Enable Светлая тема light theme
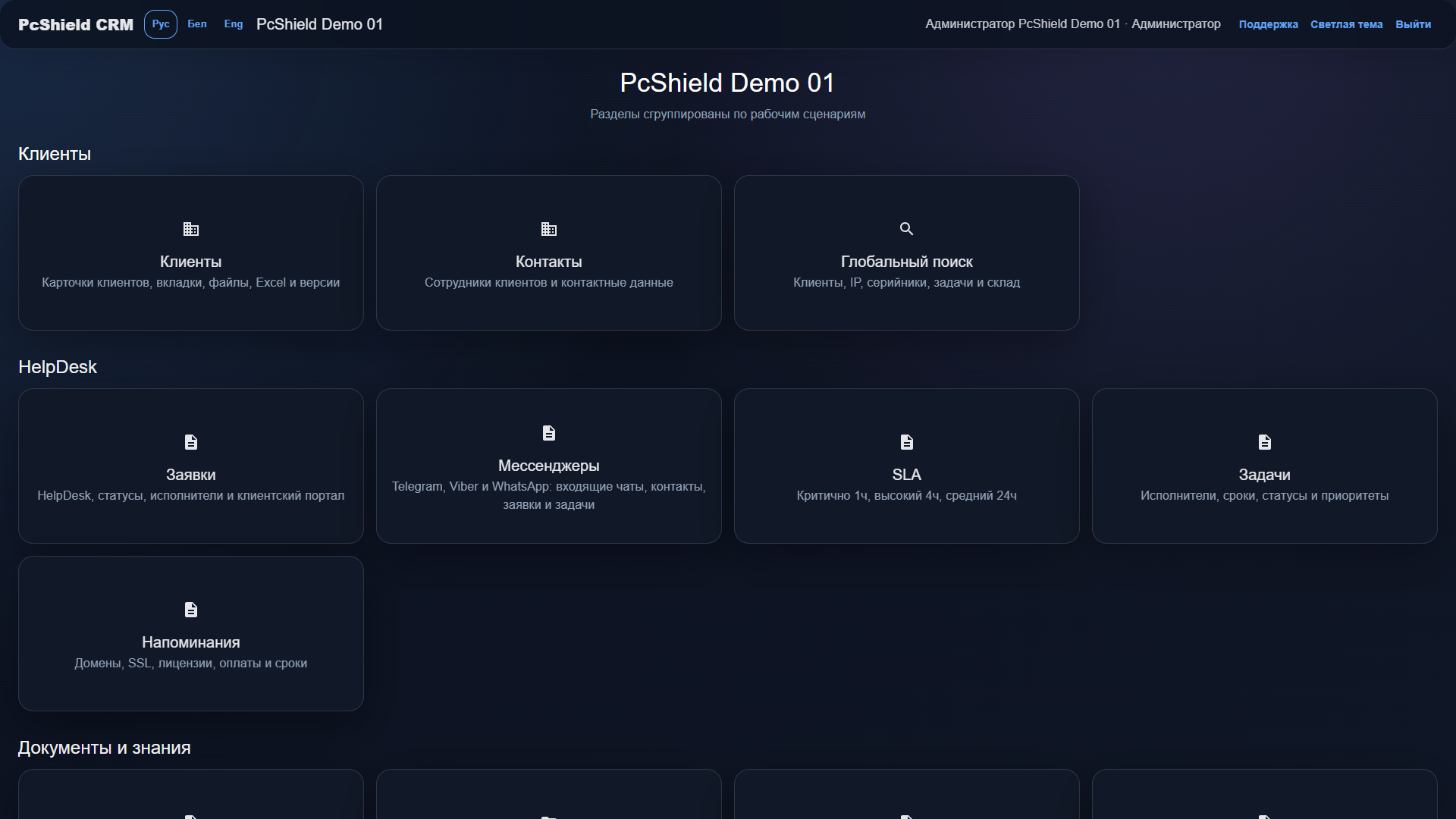This screenshot has width=1456, height=819. (1347, 24)
